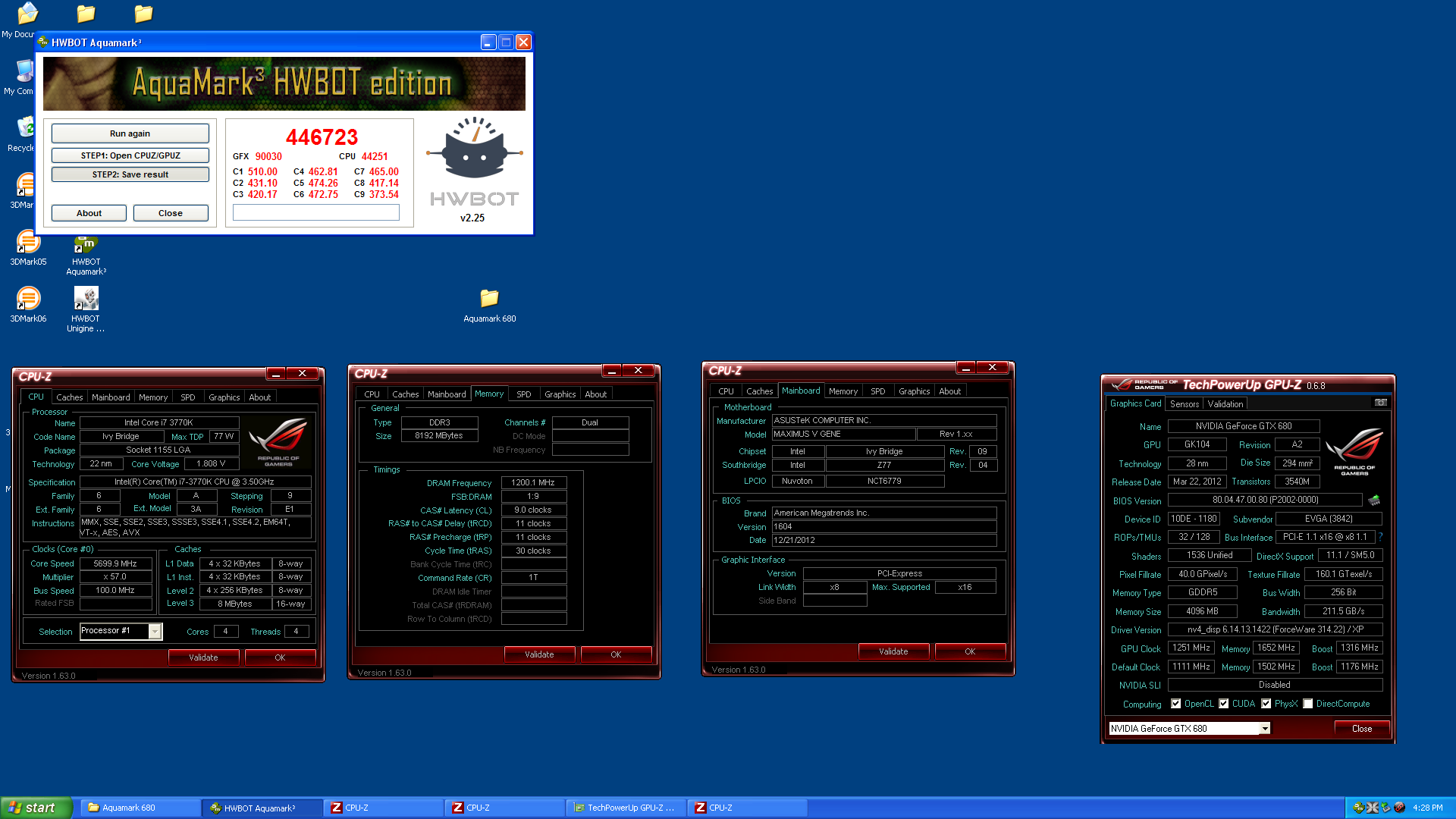Switch to HWBOT Aquamark3 taskbar item
Image resolution: width=1456 pixels, height=819 pixels.
point(262,808)
